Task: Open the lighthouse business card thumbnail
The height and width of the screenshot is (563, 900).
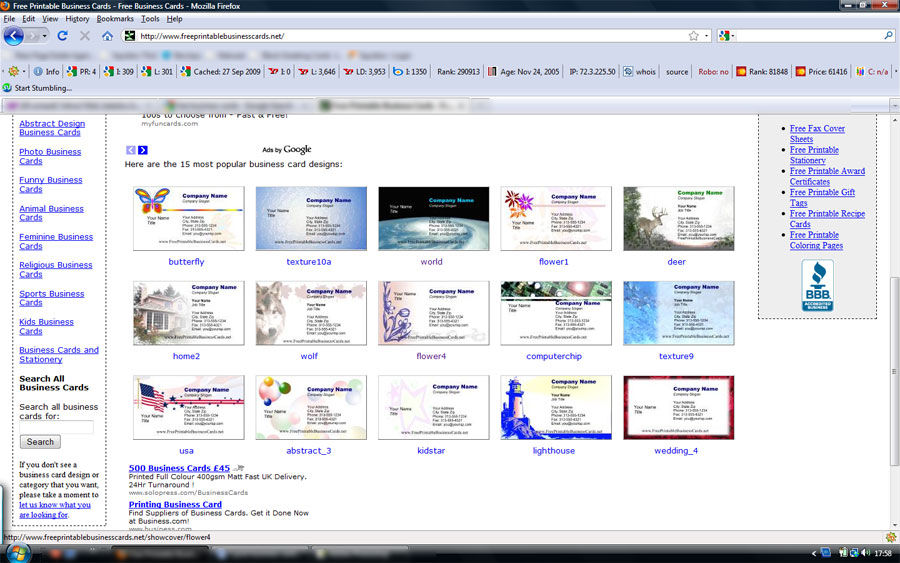Action: tap(555, 407)
